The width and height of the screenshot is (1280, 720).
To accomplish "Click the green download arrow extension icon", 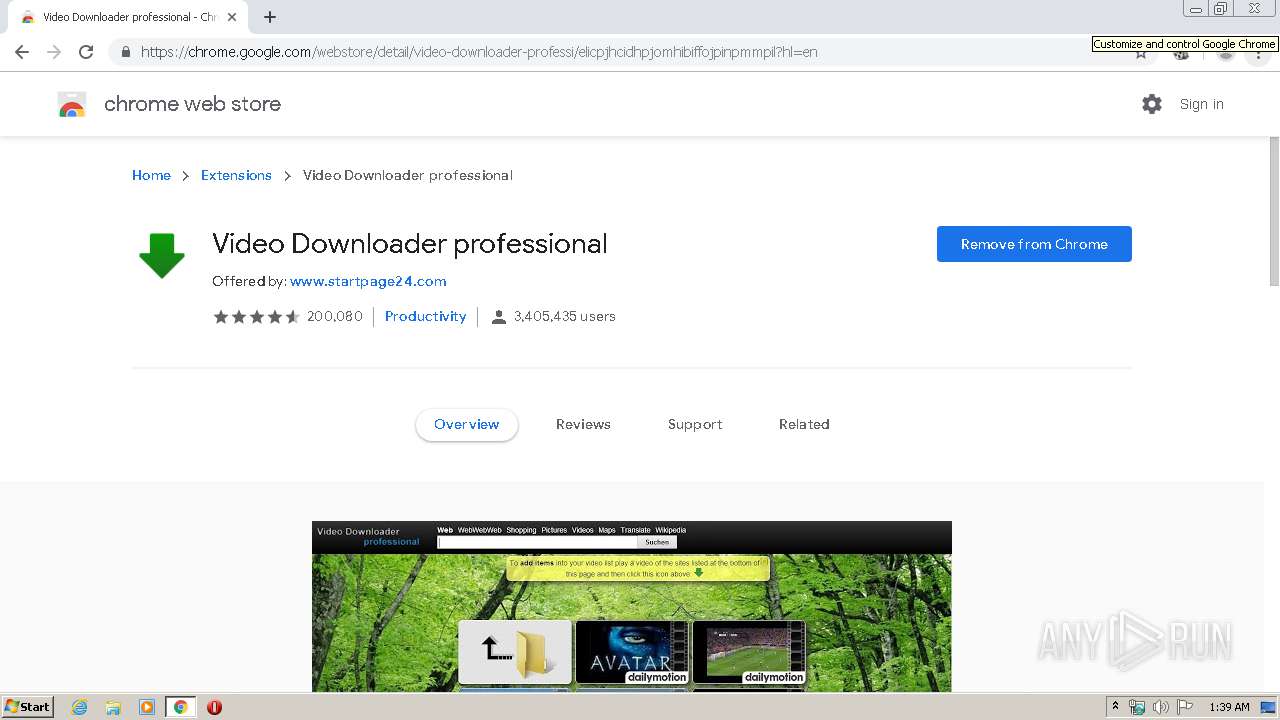I will (162, 255).
